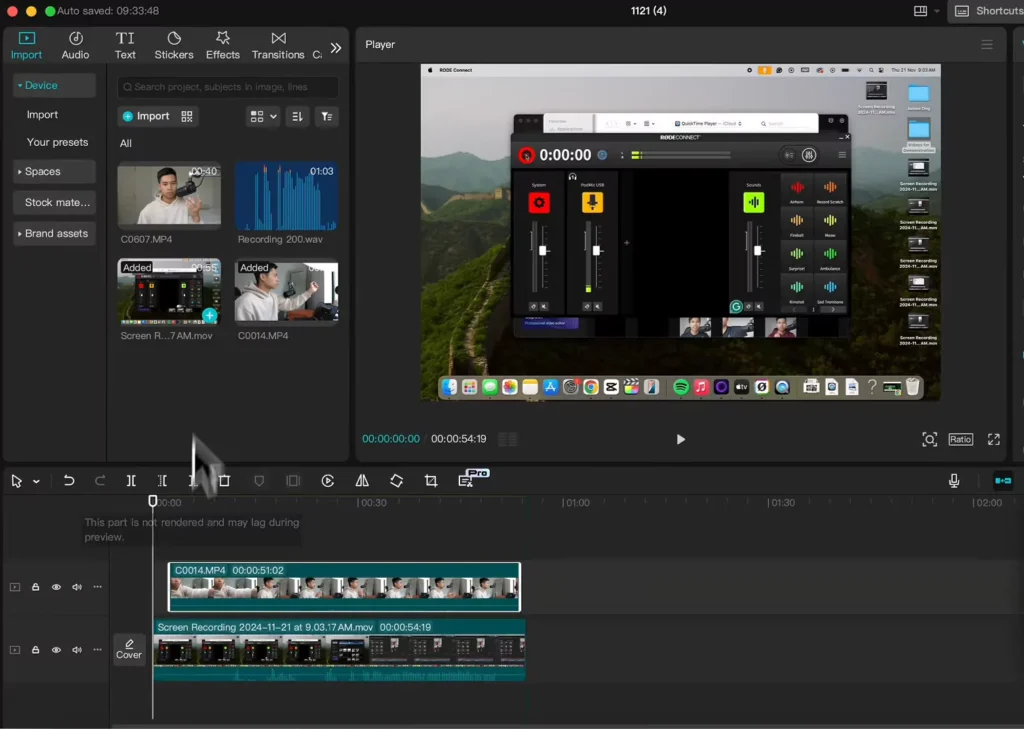This screenshot has width=1024, height=729.
Task: Click the 01:00 mark on the timeline ruler
Action: (x=577, y=503)
